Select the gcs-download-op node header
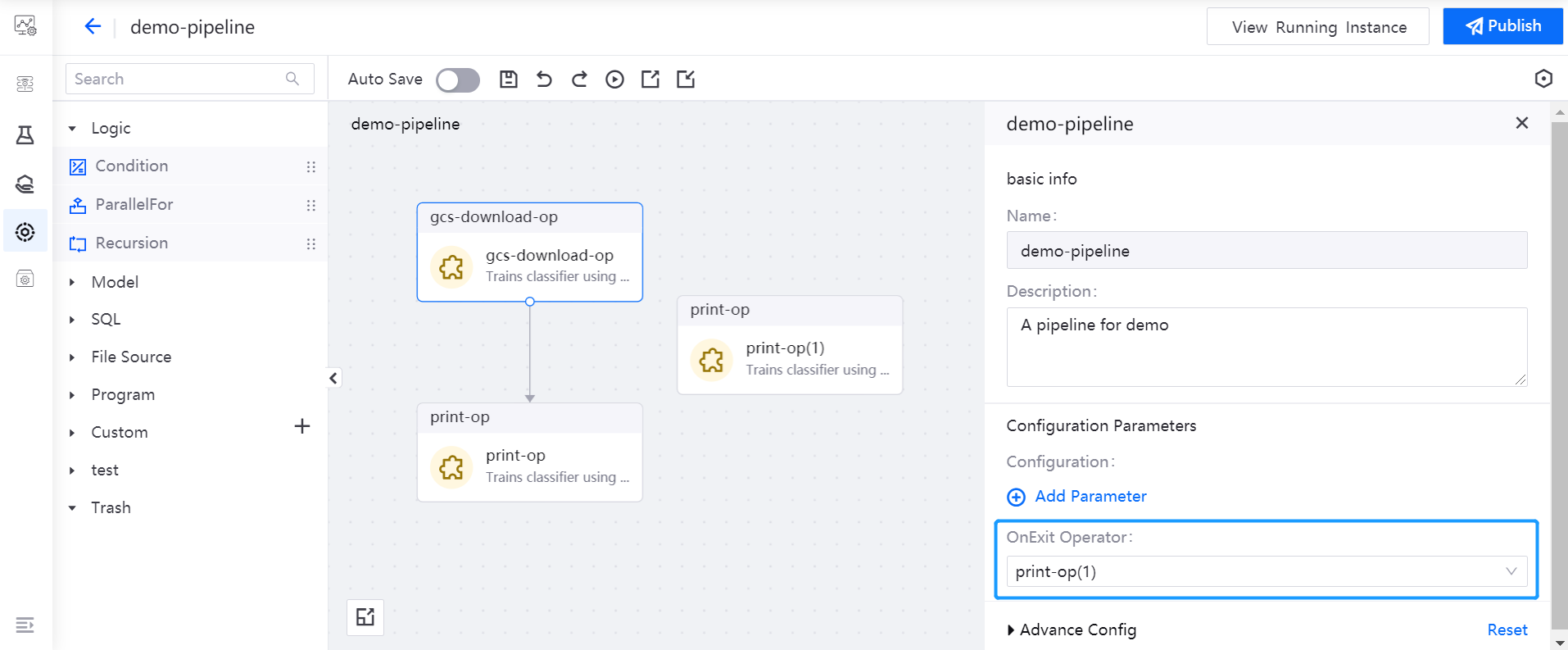1568x650 pixels. pos(530,217)
